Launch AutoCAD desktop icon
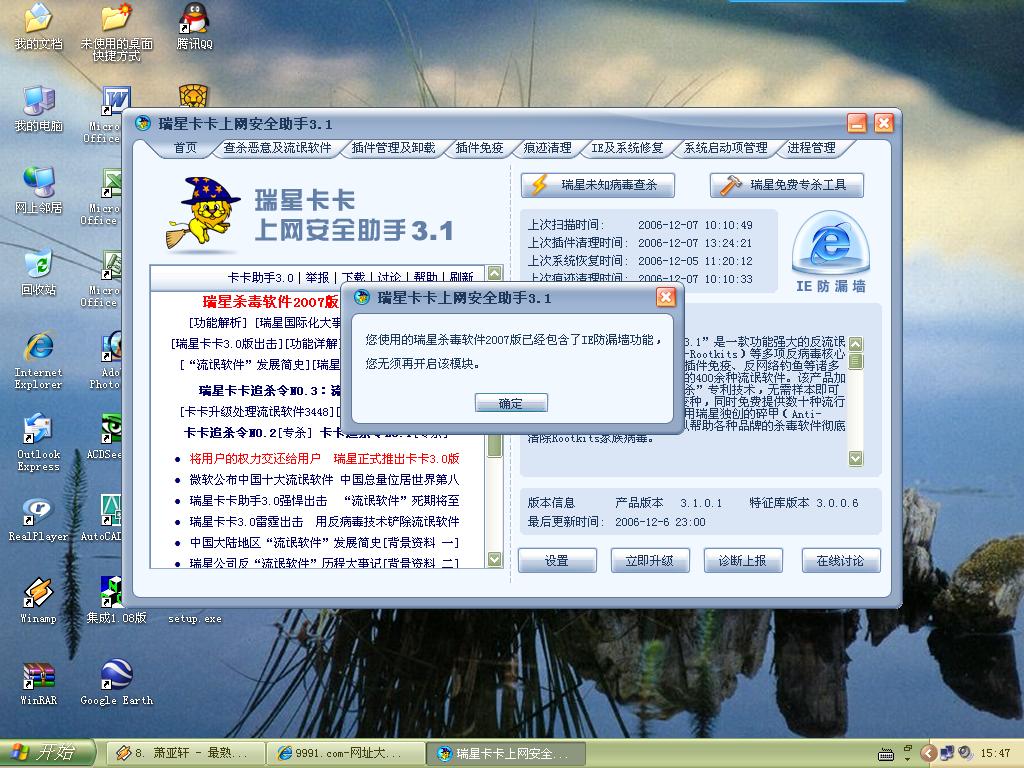1024x768 pixels. 102,519
